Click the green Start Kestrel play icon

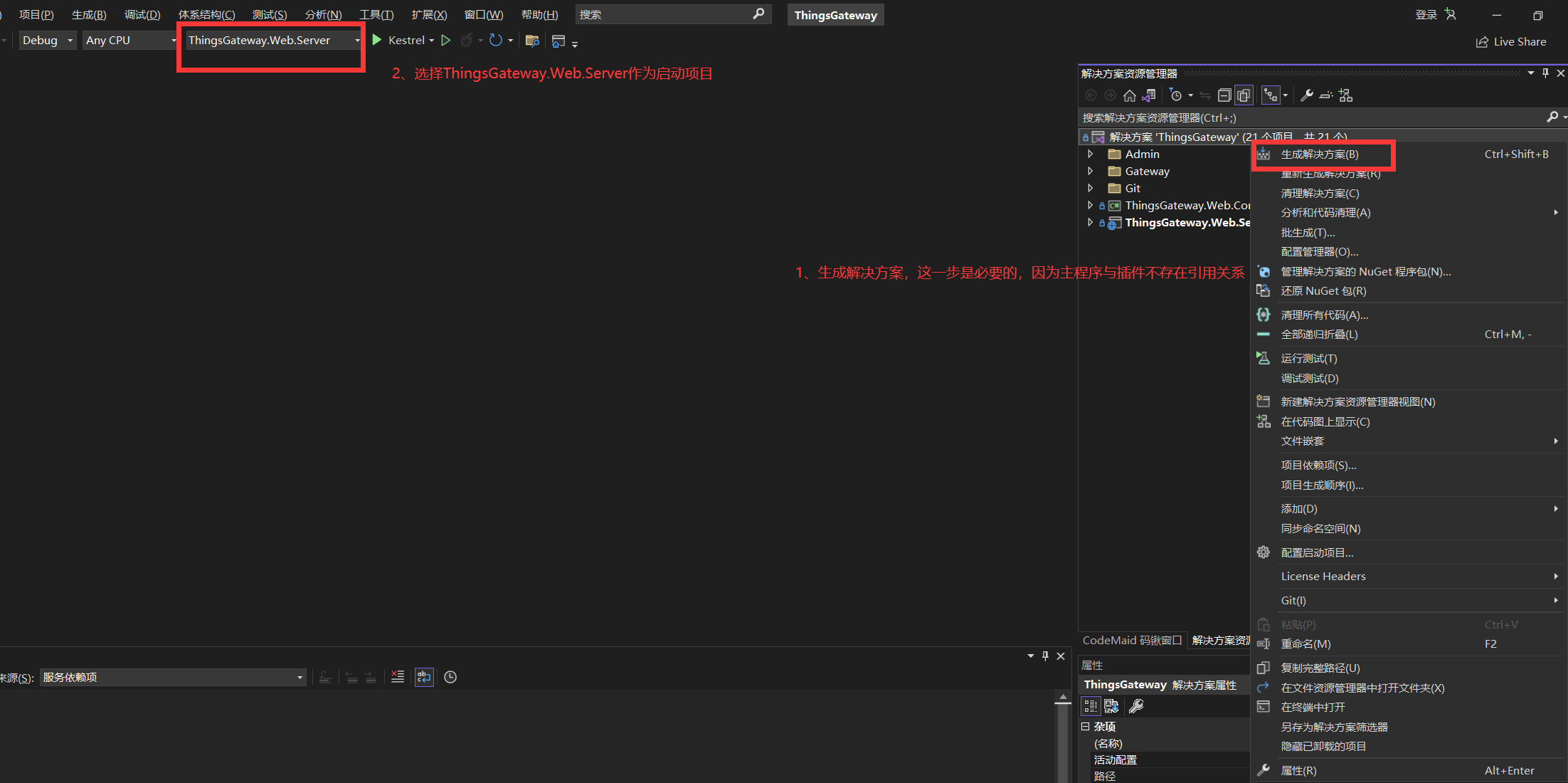pyautogui.click(x=377, y=41)
